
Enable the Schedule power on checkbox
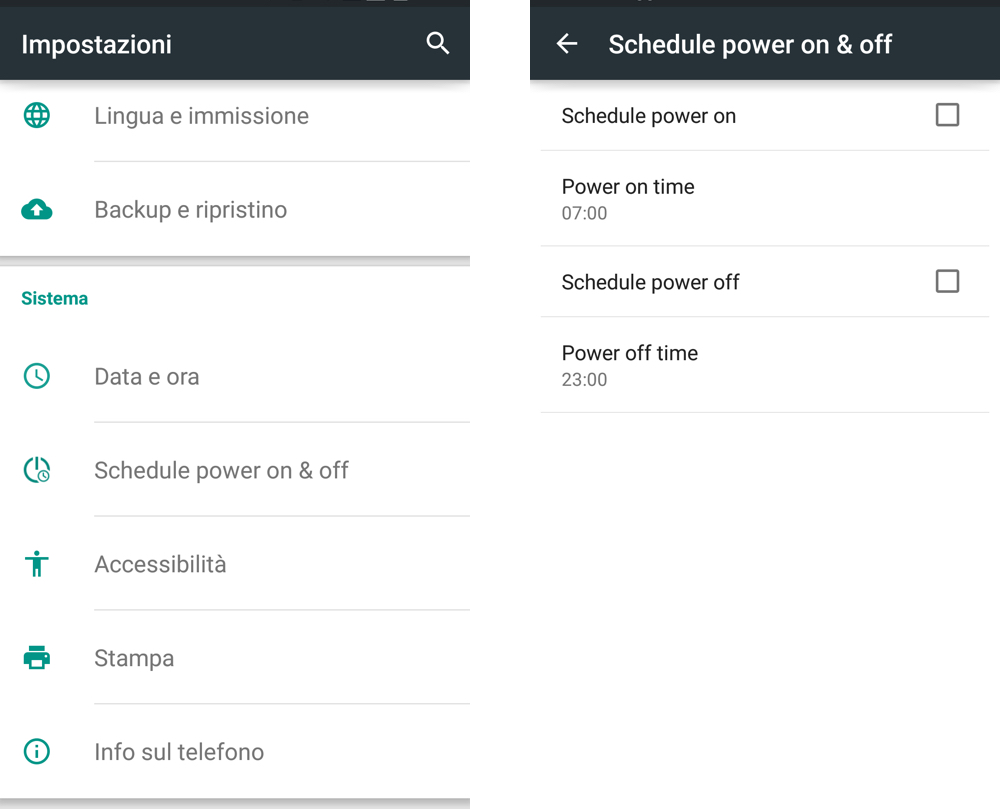tap(947, 115)
